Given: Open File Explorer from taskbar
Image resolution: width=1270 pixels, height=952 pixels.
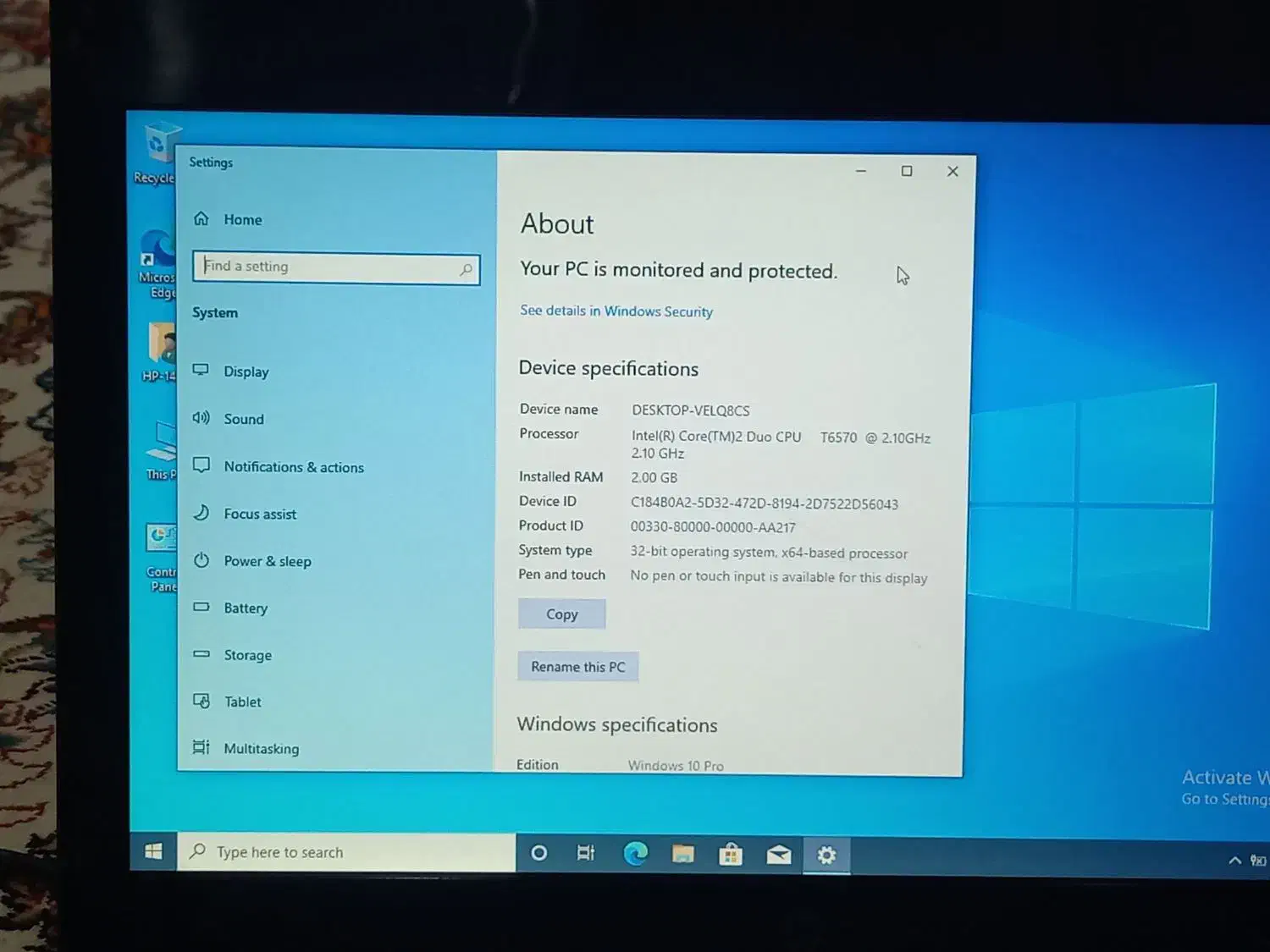Looking at the screenshot, I should pos(682,855).
